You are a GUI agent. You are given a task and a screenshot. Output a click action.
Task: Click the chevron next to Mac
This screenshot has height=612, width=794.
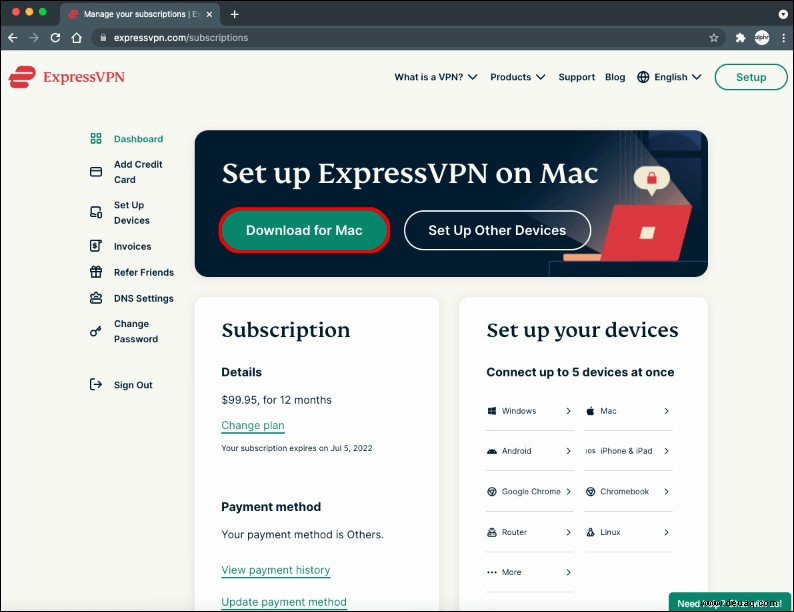click(x=666, y=411)
